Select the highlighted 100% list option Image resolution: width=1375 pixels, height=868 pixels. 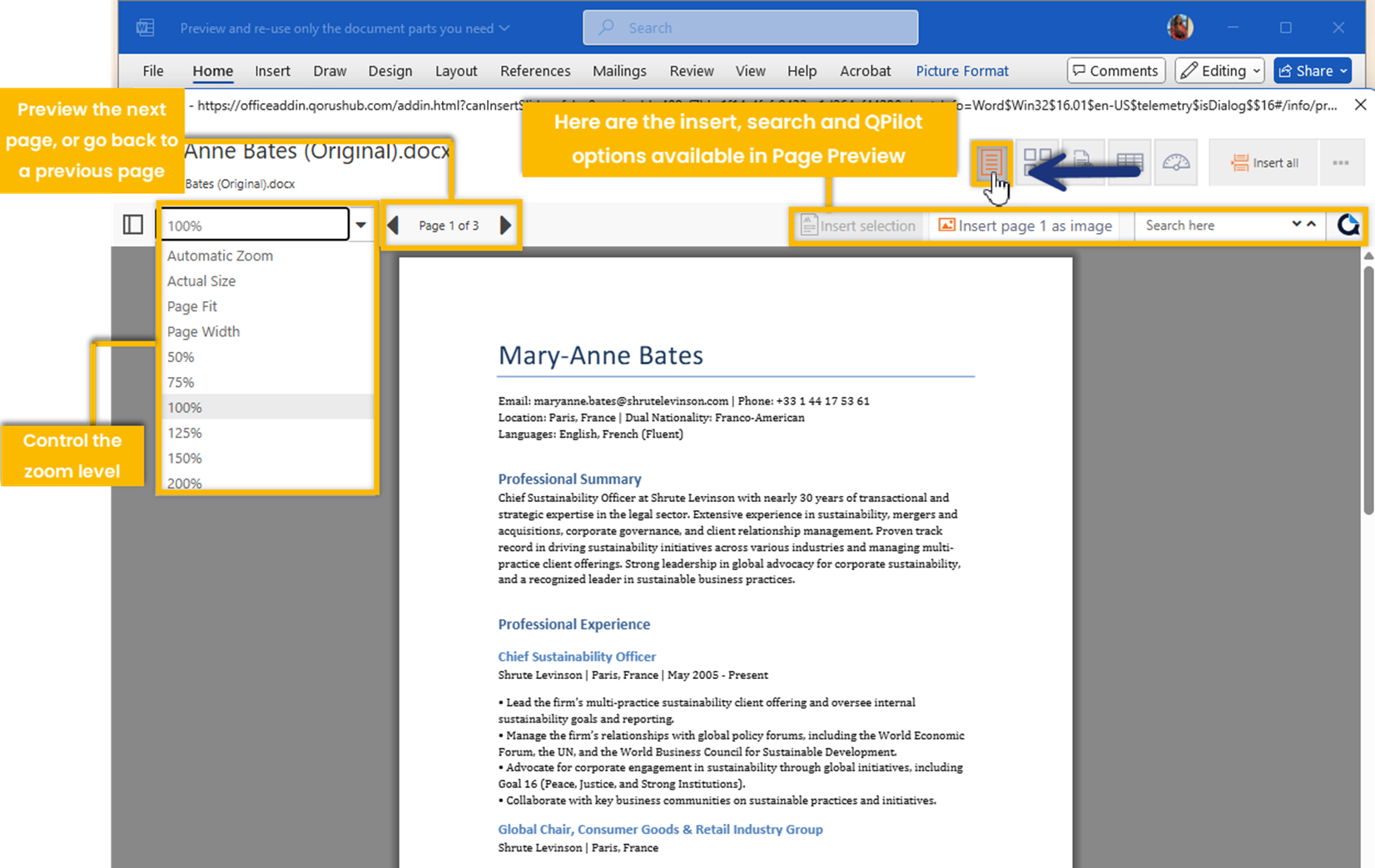point(266,407)
